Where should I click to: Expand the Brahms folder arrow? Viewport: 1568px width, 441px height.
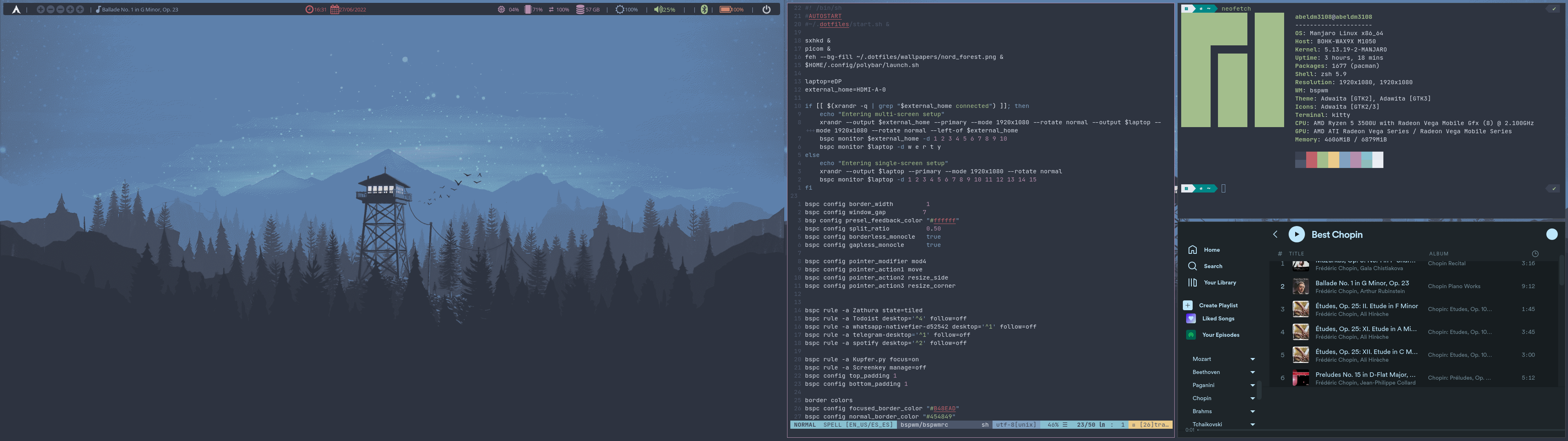[x=1253, y=412]
